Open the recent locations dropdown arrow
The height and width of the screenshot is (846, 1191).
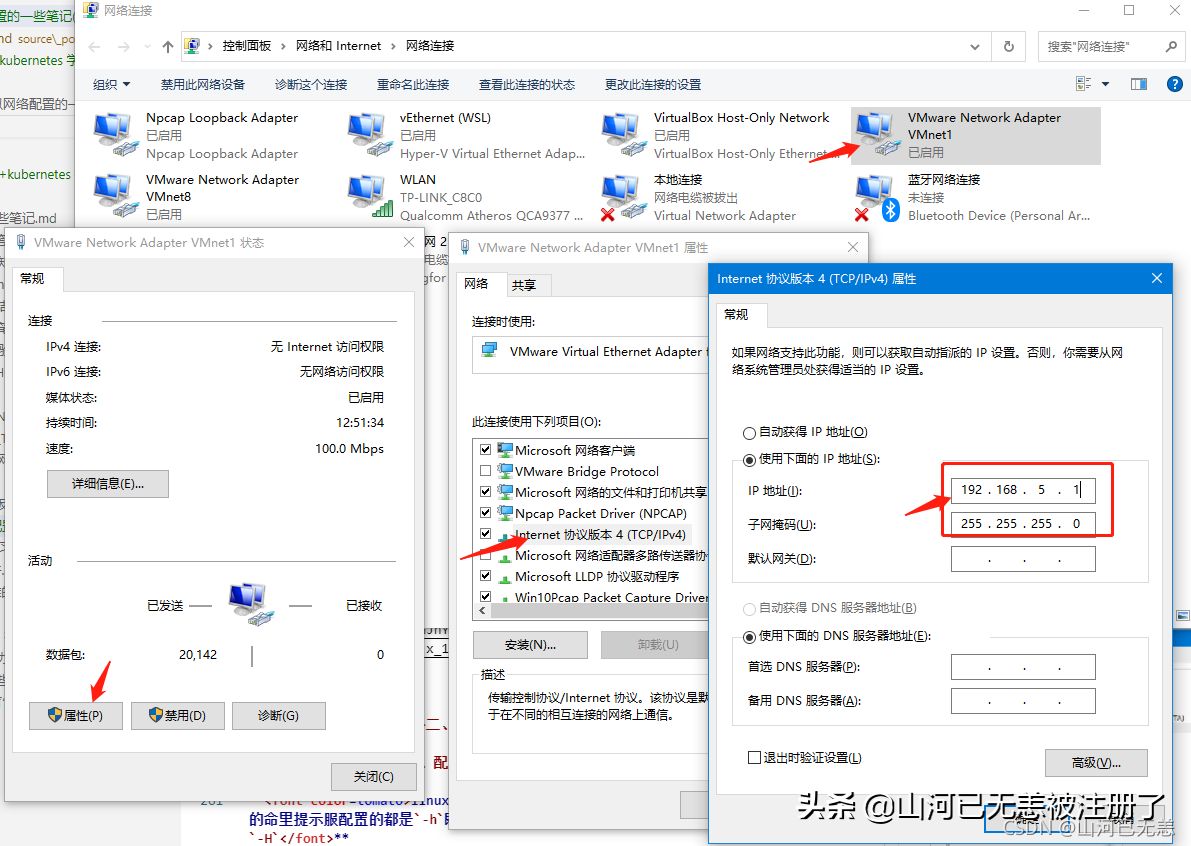click(x=147, y=46)
